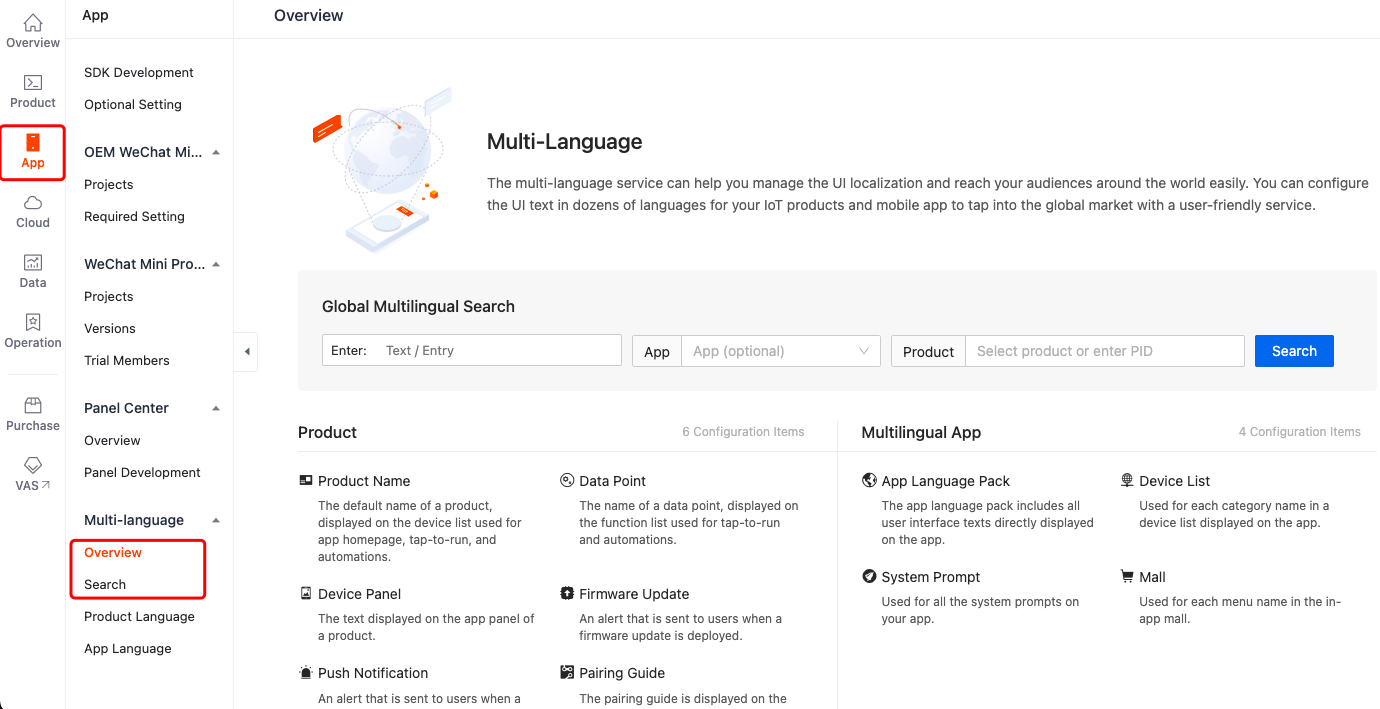Image resolution: width=1380 pixels, height=709 pixels.
Task: Click the Purchase icon in the sidebar
Action: pos(32,410)
